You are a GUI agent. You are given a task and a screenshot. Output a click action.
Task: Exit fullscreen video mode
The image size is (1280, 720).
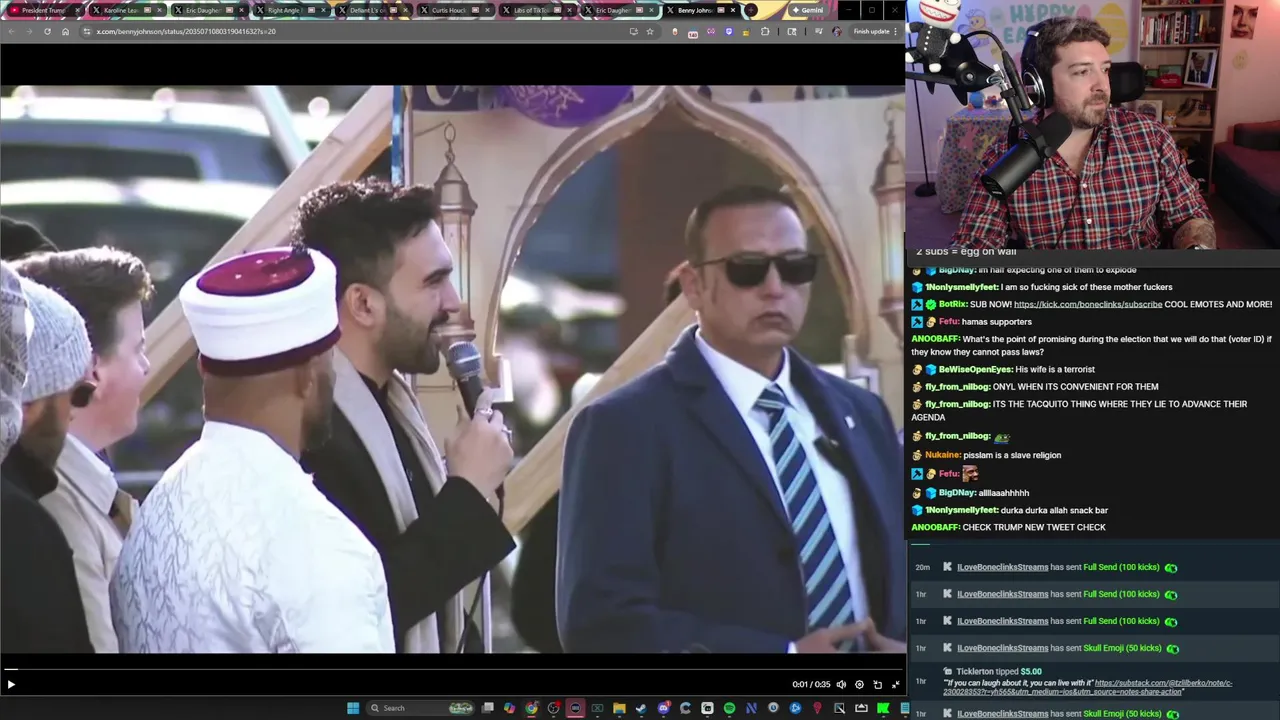[896, 685]
